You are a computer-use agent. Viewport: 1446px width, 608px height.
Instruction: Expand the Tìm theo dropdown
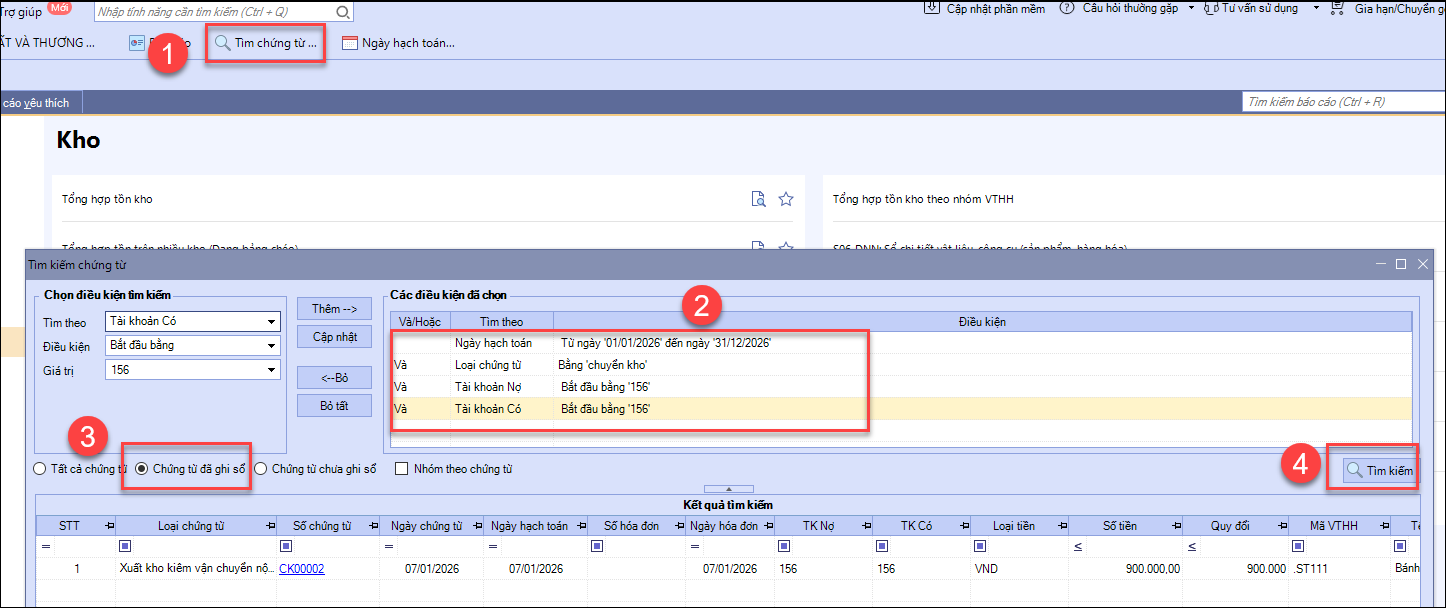coord(271,322)
